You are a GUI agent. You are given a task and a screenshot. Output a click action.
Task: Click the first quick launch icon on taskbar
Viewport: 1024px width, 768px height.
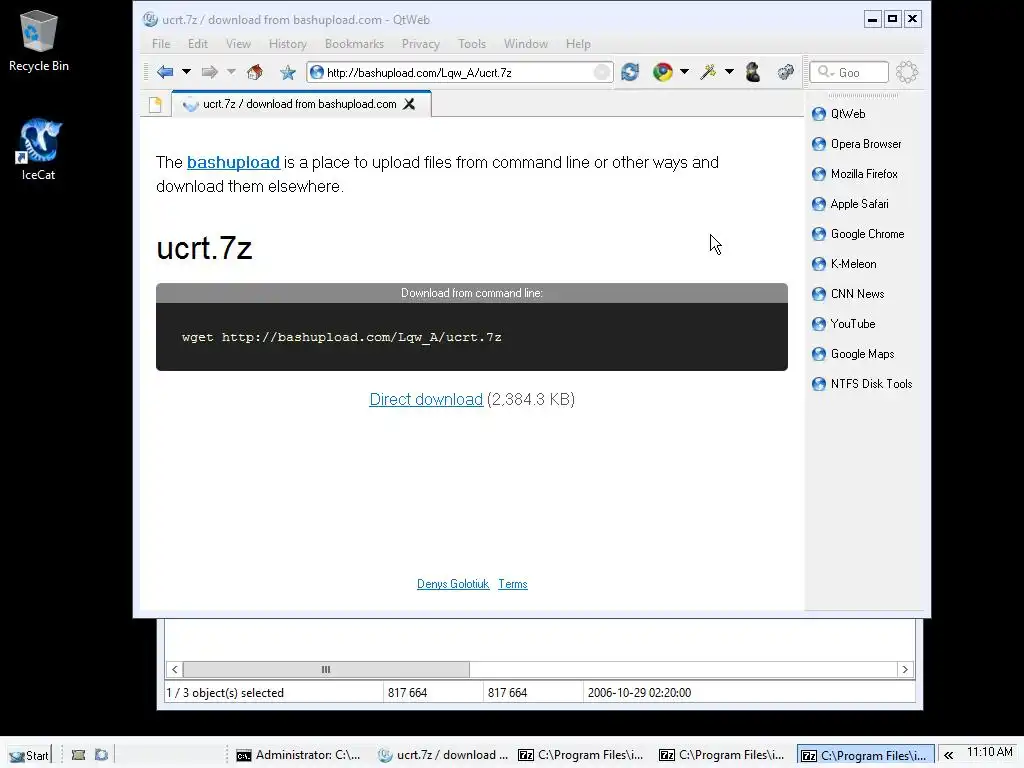click(x=78, y=755)
